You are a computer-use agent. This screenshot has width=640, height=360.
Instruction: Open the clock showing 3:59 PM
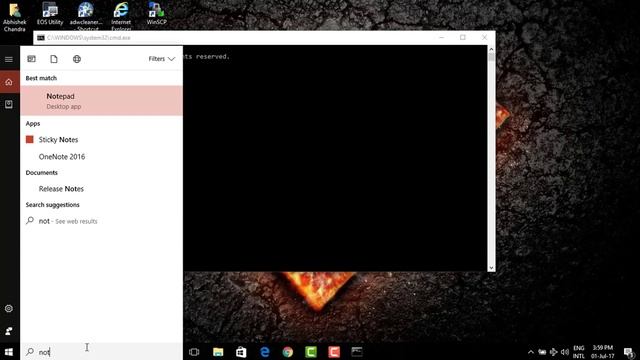pyautogui.click(x=603, y=352)
